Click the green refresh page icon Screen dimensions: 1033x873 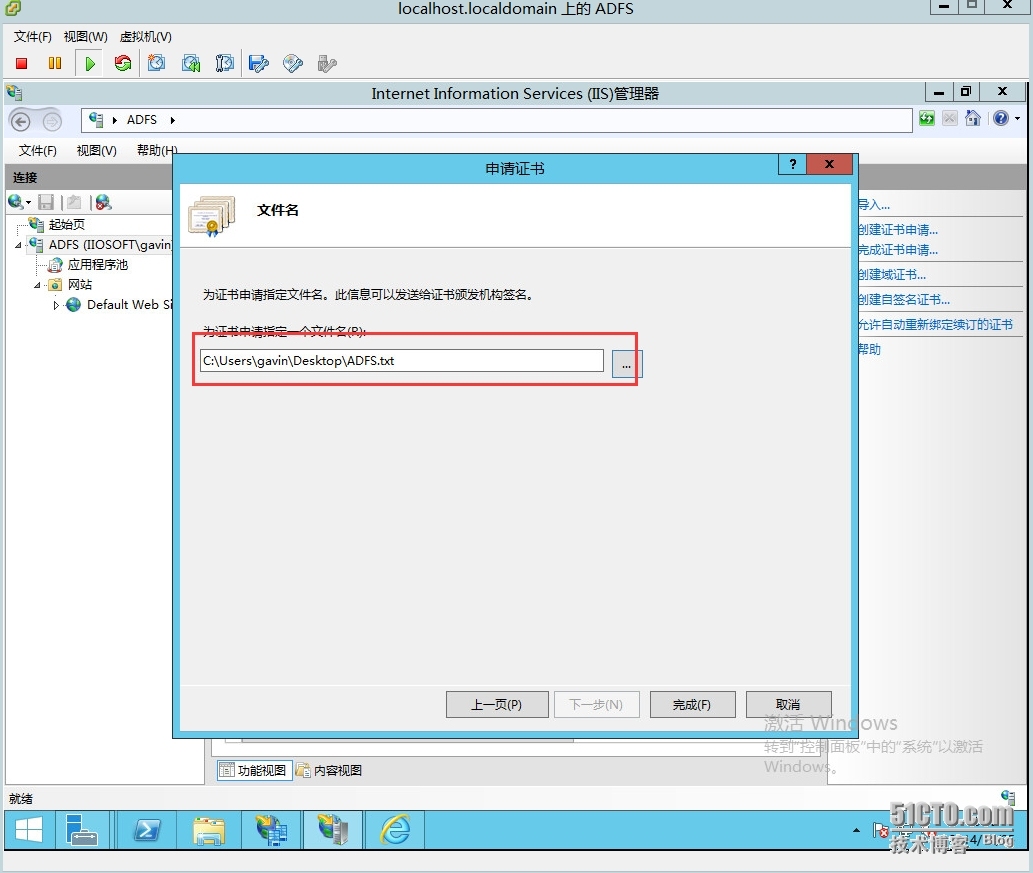(x=927, y=119)
